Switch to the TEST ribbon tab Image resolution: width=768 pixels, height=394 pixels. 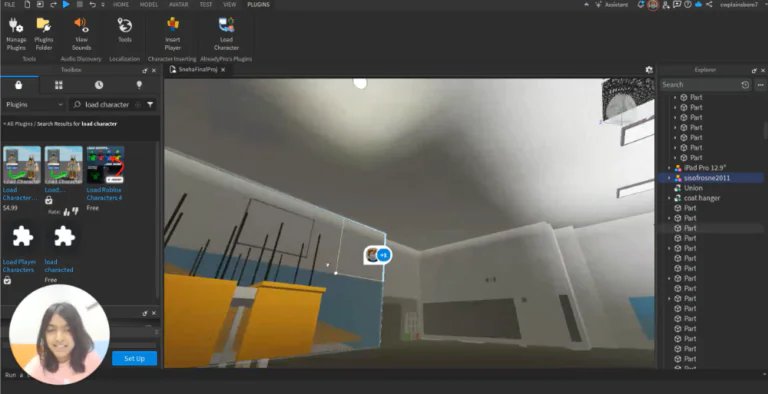(206, 4)
